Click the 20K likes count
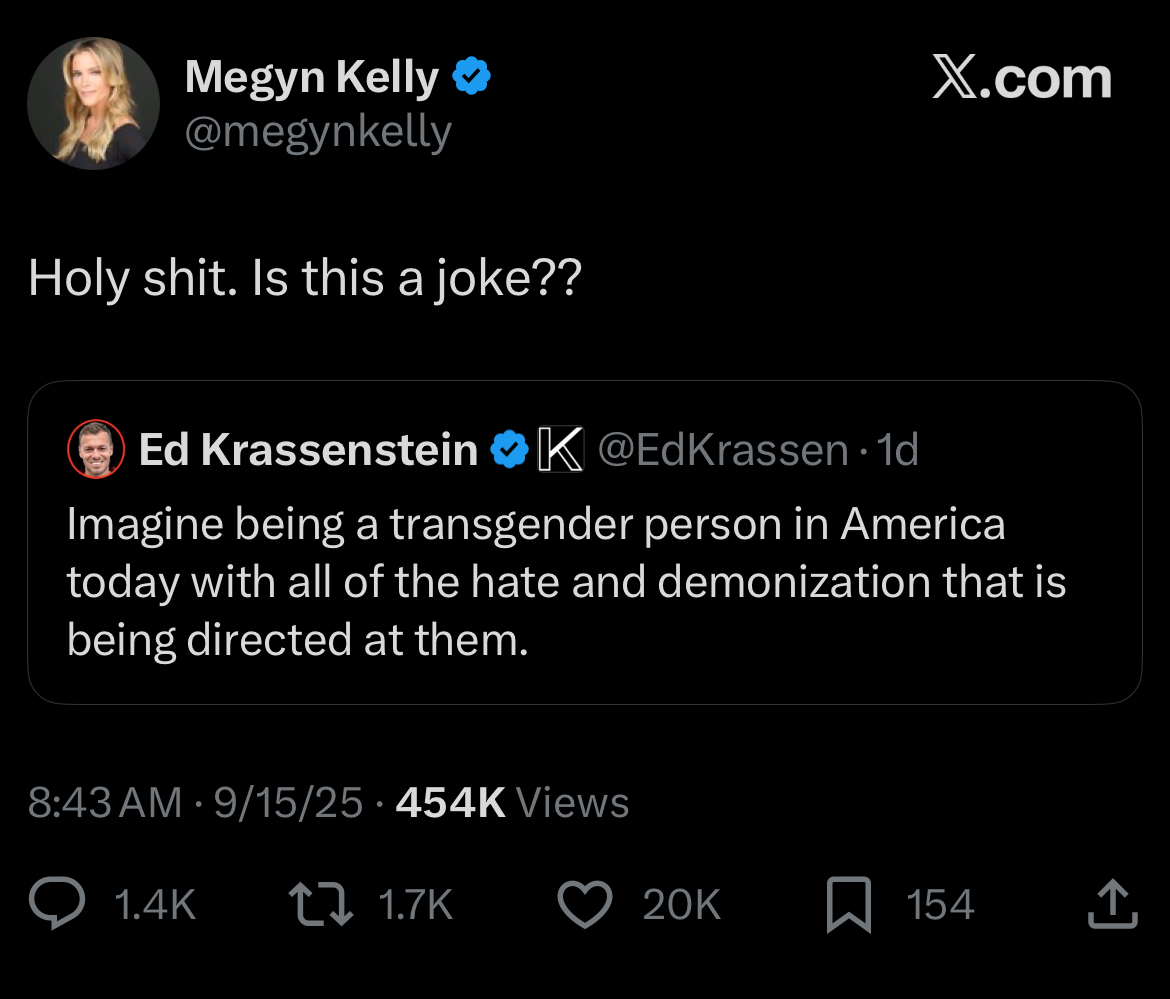Image resolution: width=1170 pixels, height=999 pixels. 681,904
